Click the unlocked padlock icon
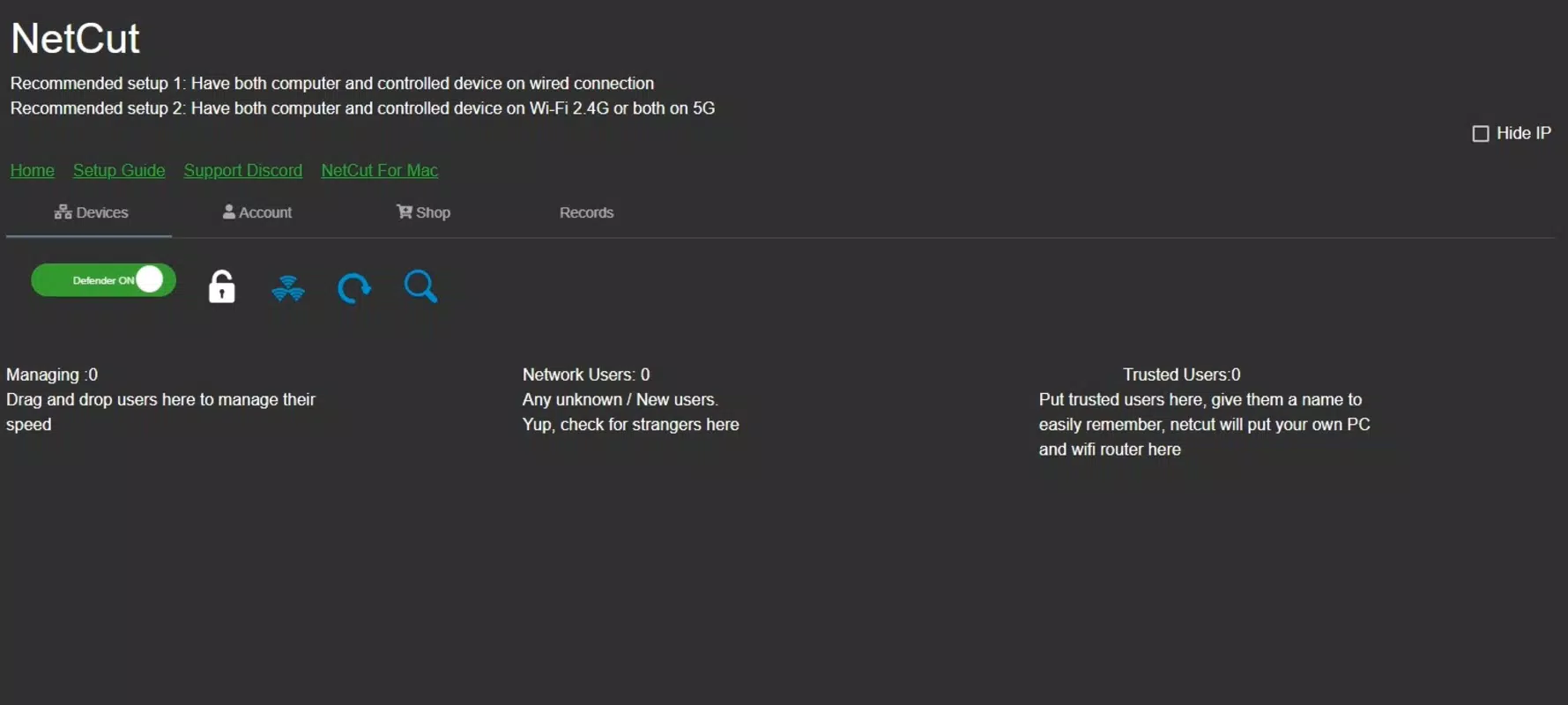This screenshot has height=705, width=1568. tap(222, 286)
